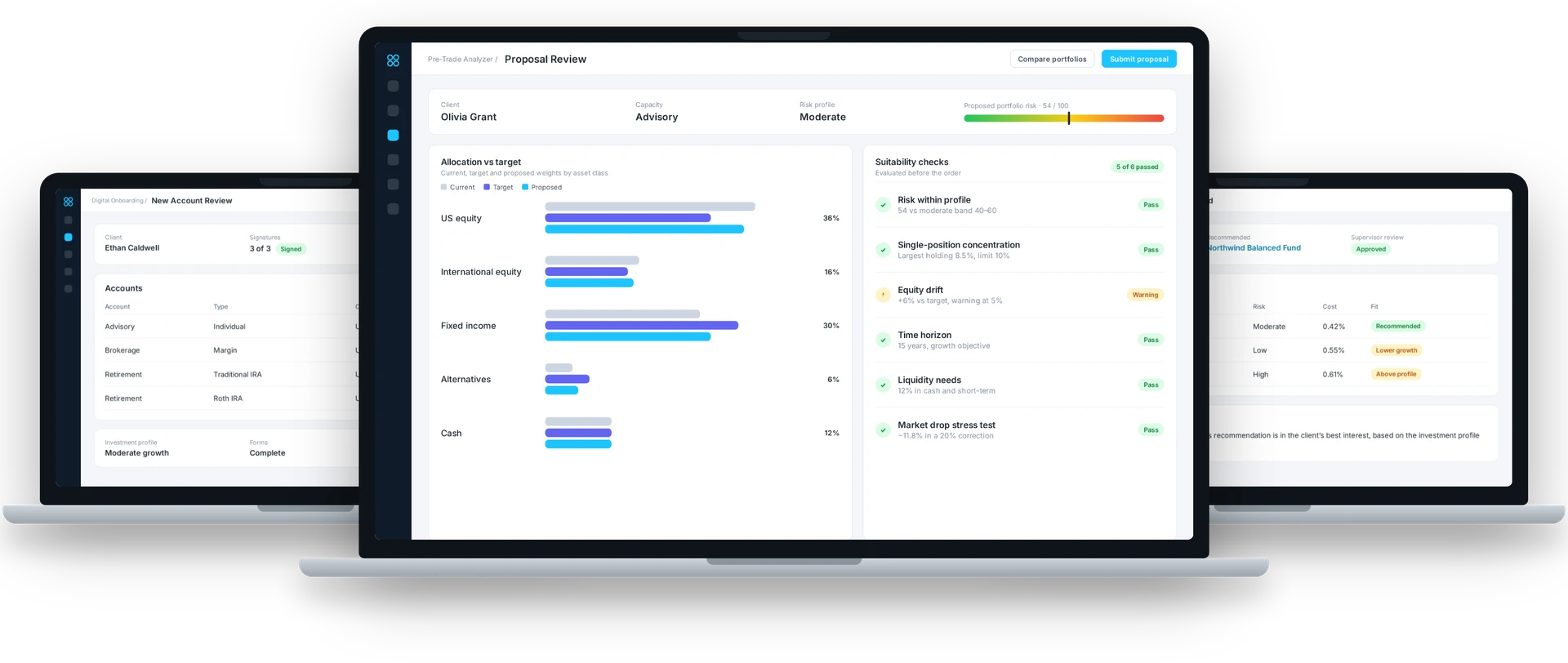1568x663 pixels.
Task: Click the "5 of 6 passed" badge
Action: pyautogui.click(x=1138, y=167)
